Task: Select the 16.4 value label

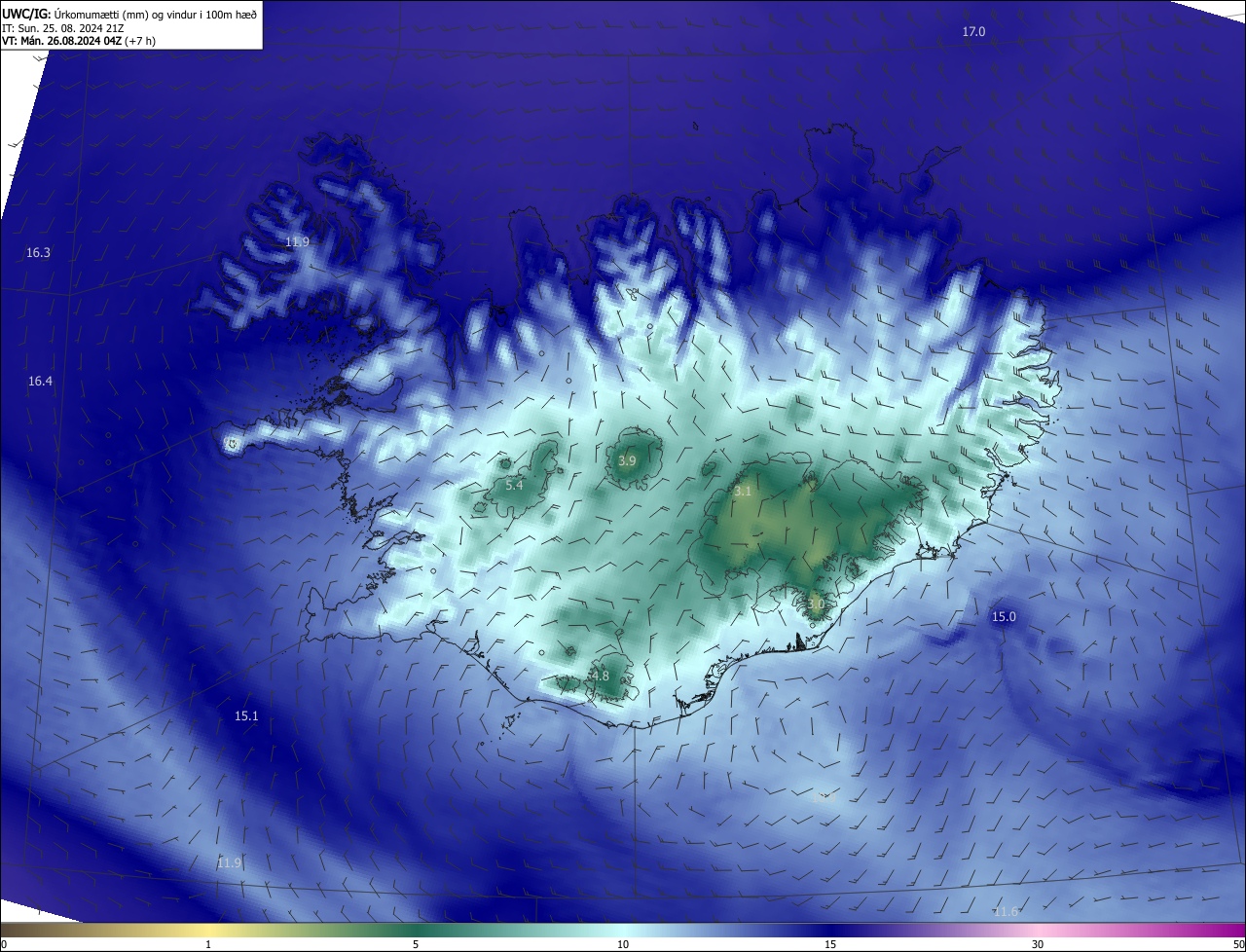Action: 40,382
